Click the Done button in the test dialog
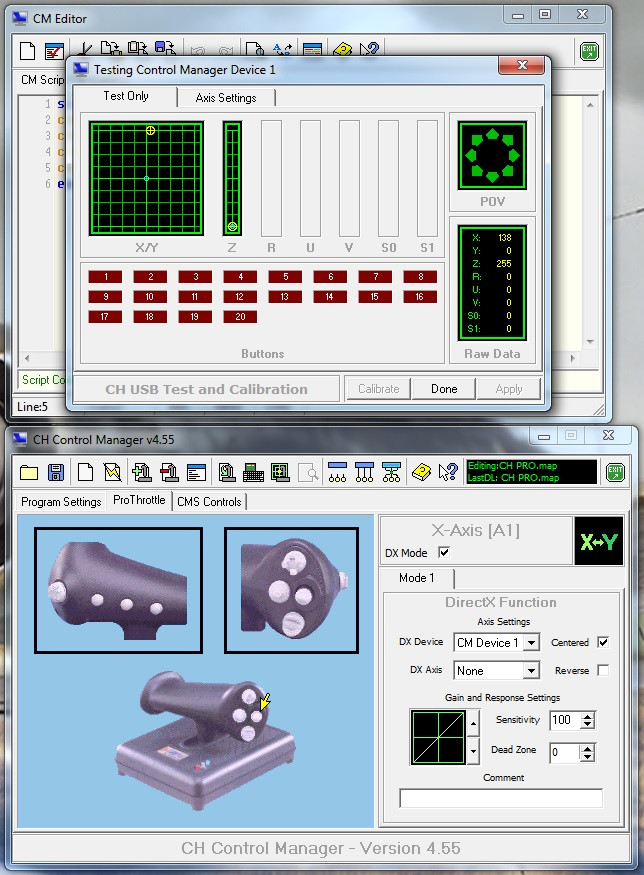Image resolution: width=644 pixels, height=875 pixels. tap(444, 389)
